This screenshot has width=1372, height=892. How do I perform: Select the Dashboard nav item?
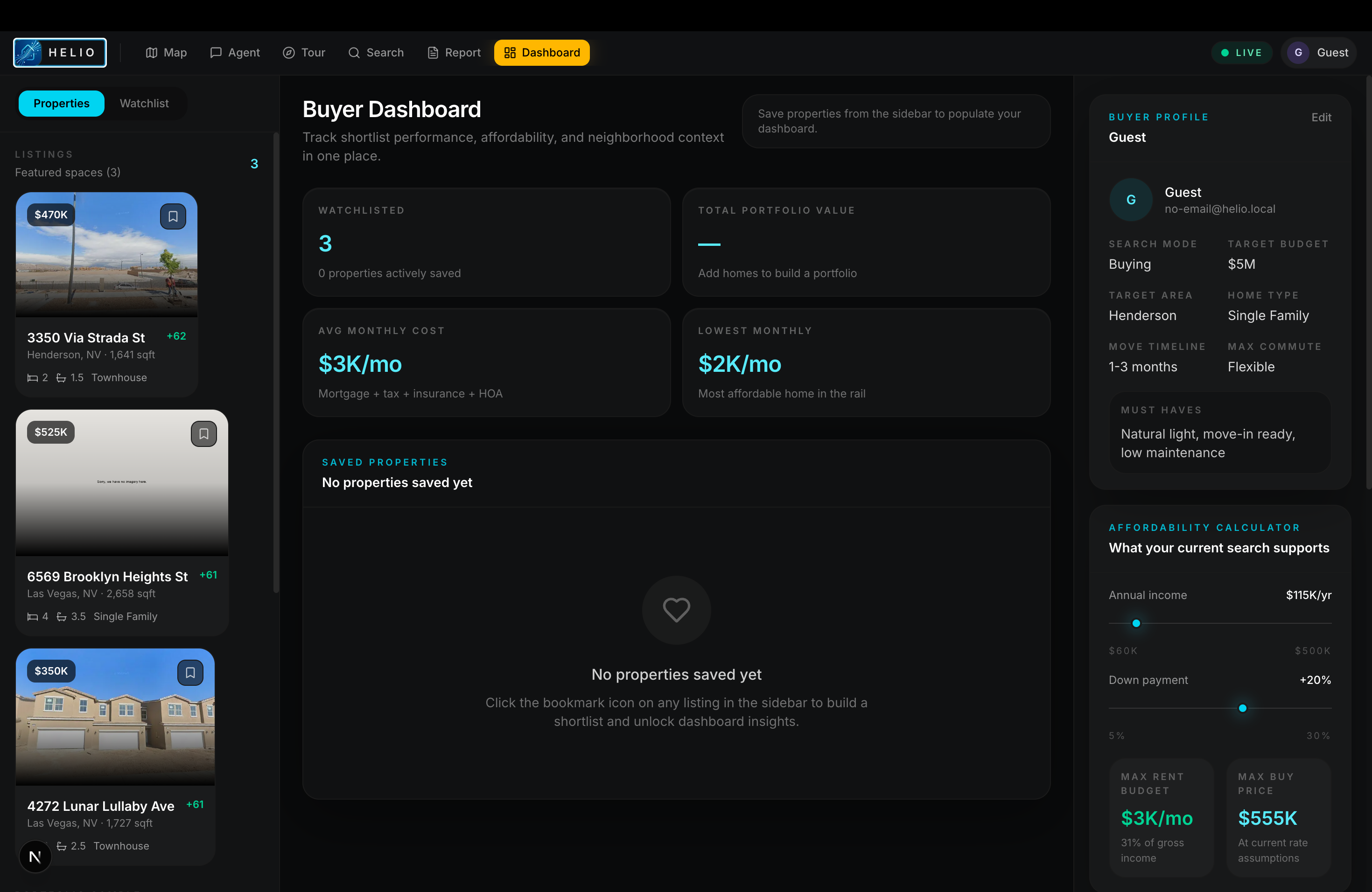[x=541, y=52]
